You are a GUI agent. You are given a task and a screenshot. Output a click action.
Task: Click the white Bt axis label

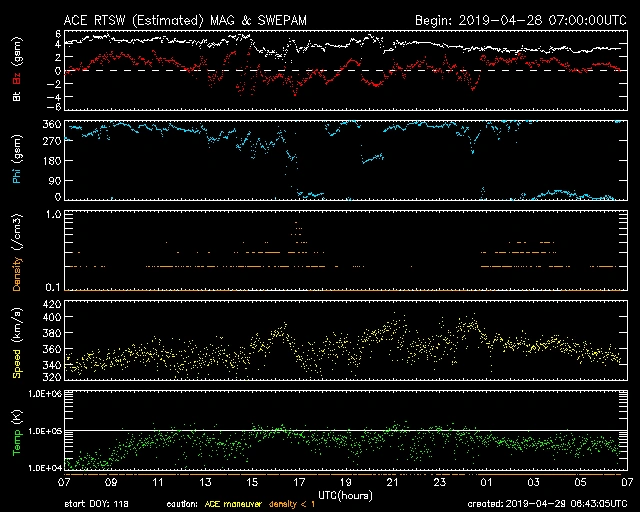pyautogui.click(x=18, y=97)
